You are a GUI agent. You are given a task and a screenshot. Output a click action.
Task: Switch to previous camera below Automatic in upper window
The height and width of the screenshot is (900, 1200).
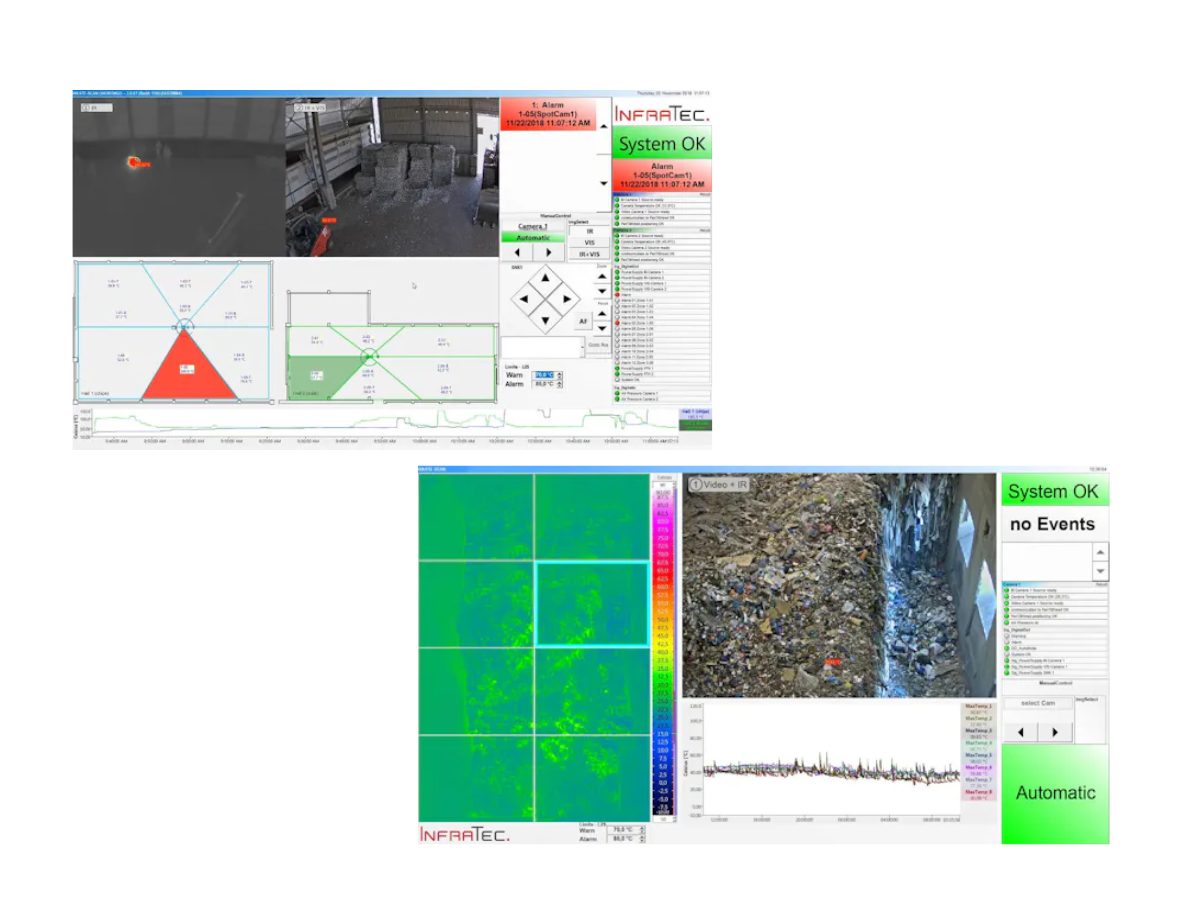517,252
